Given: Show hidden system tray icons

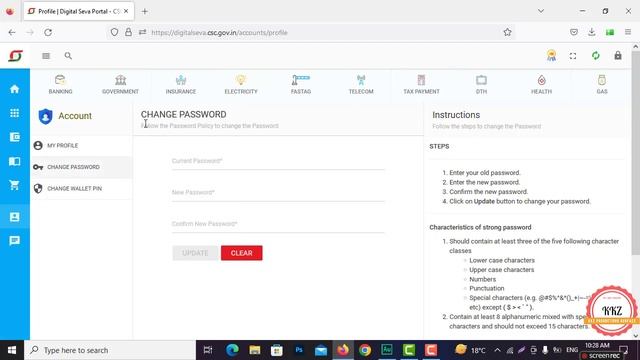Looking at the screenshot, I should pyautogui.click(x=497, y=350).
